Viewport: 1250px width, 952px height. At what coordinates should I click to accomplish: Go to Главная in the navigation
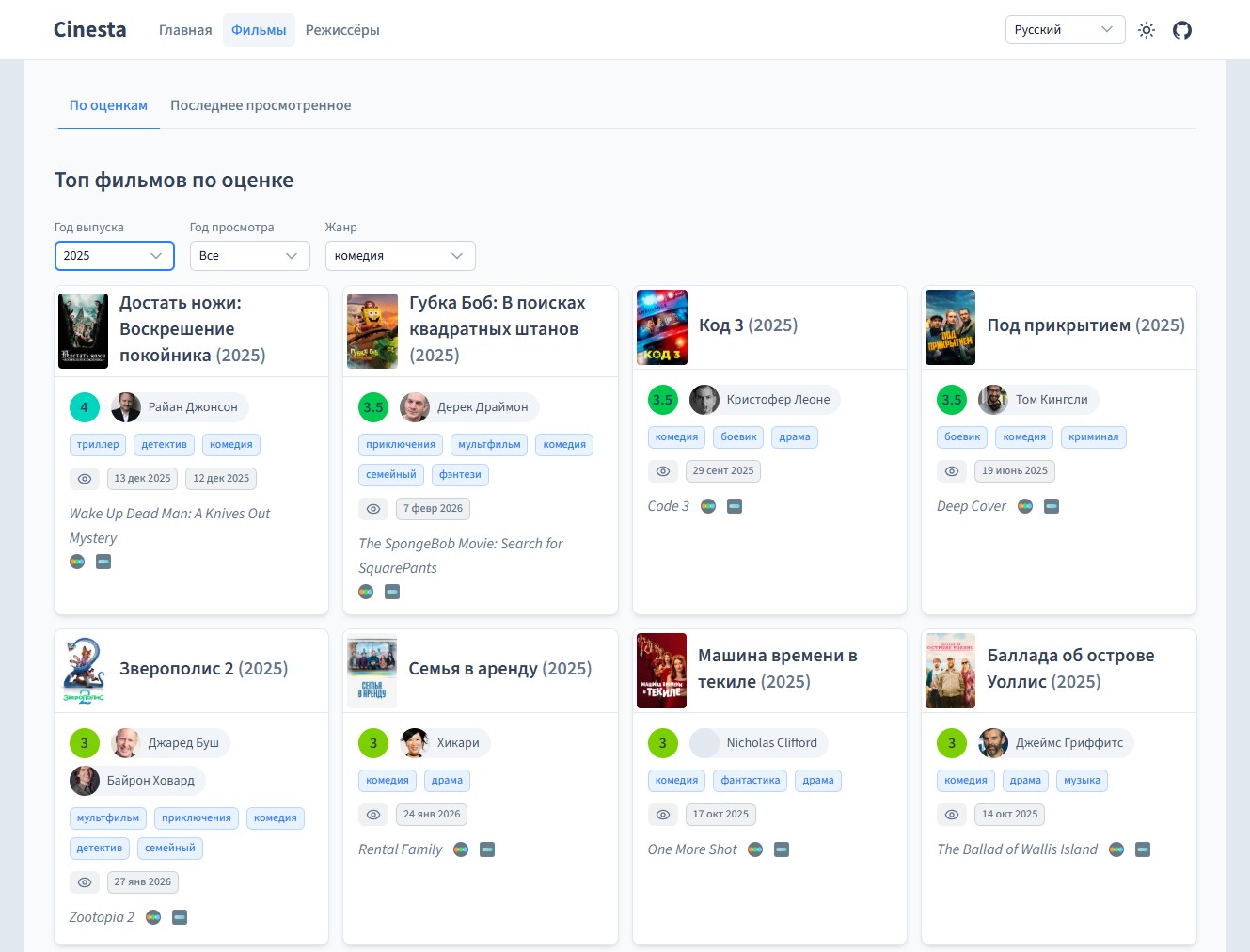pos(185,30)
